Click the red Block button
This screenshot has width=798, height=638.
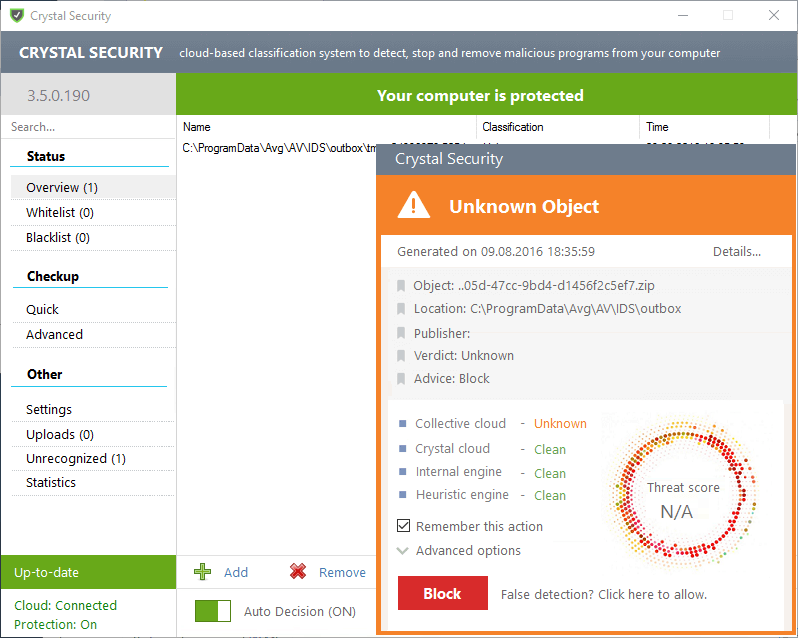[x=443, y=593]
